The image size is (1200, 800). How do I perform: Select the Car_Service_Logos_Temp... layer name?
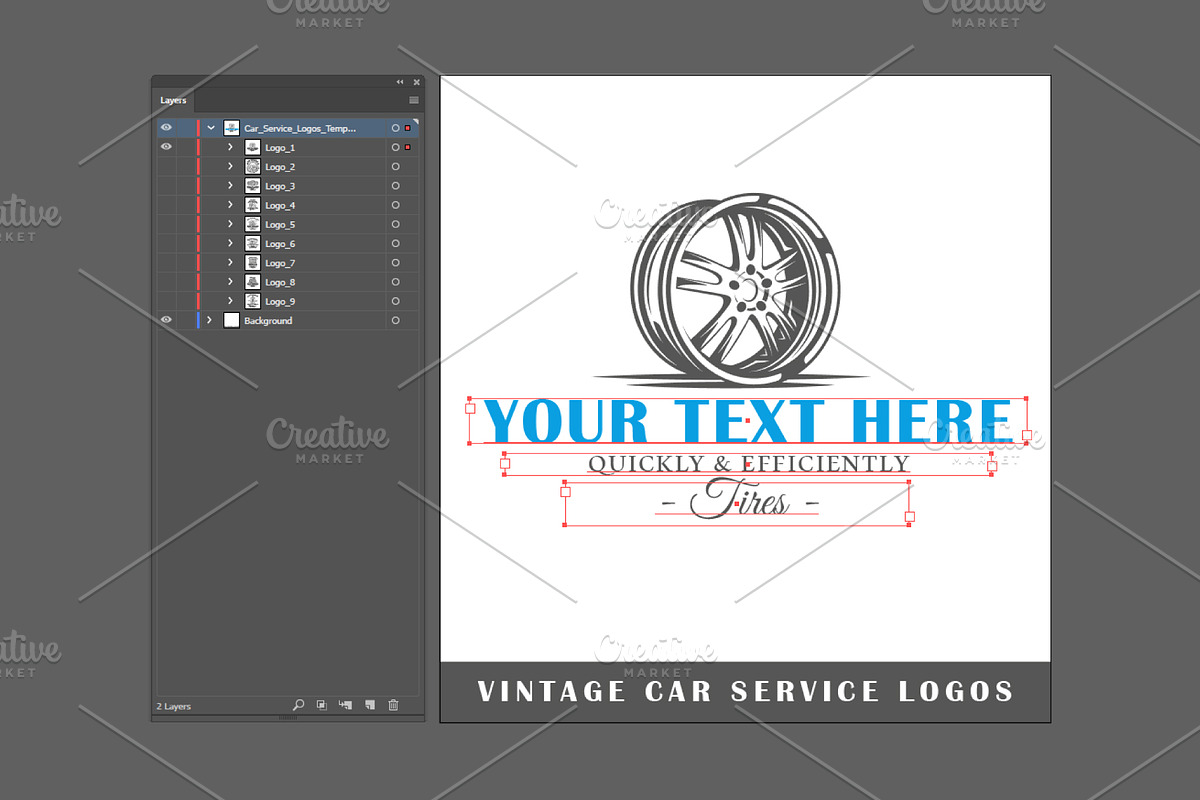click(x=300, y=128)
